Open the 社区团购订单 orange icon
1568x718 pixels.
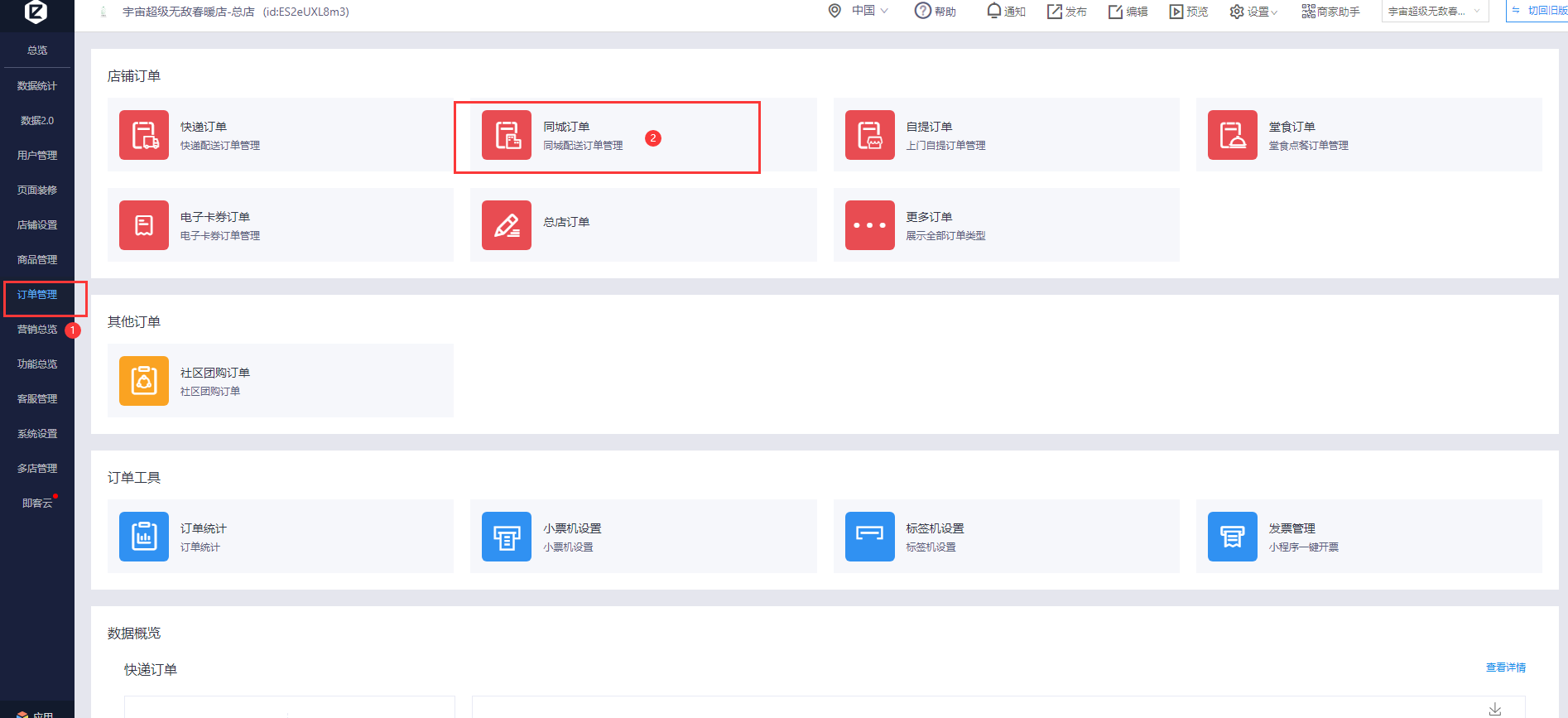click(144, 381)
